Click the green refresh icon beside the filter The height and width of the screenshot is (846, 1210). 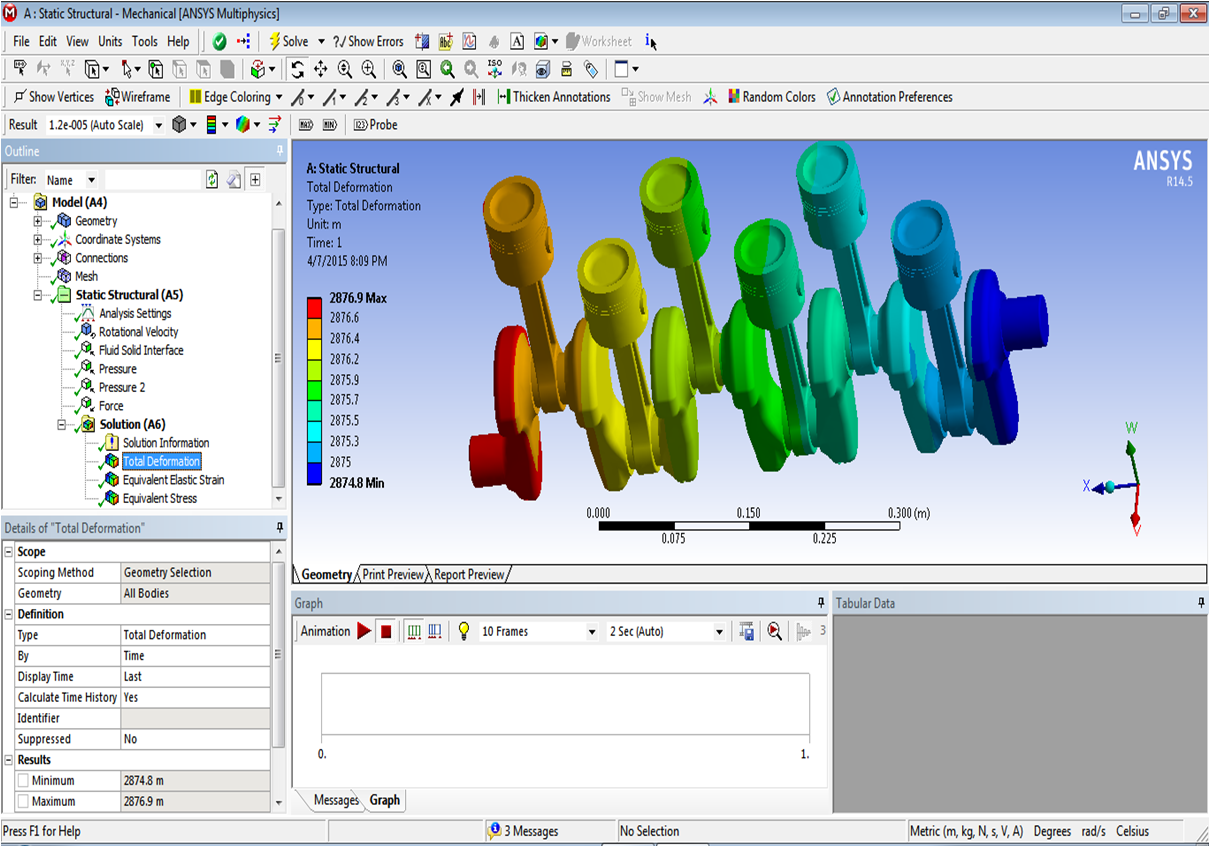pyautogui.click(x=212, y=180)
